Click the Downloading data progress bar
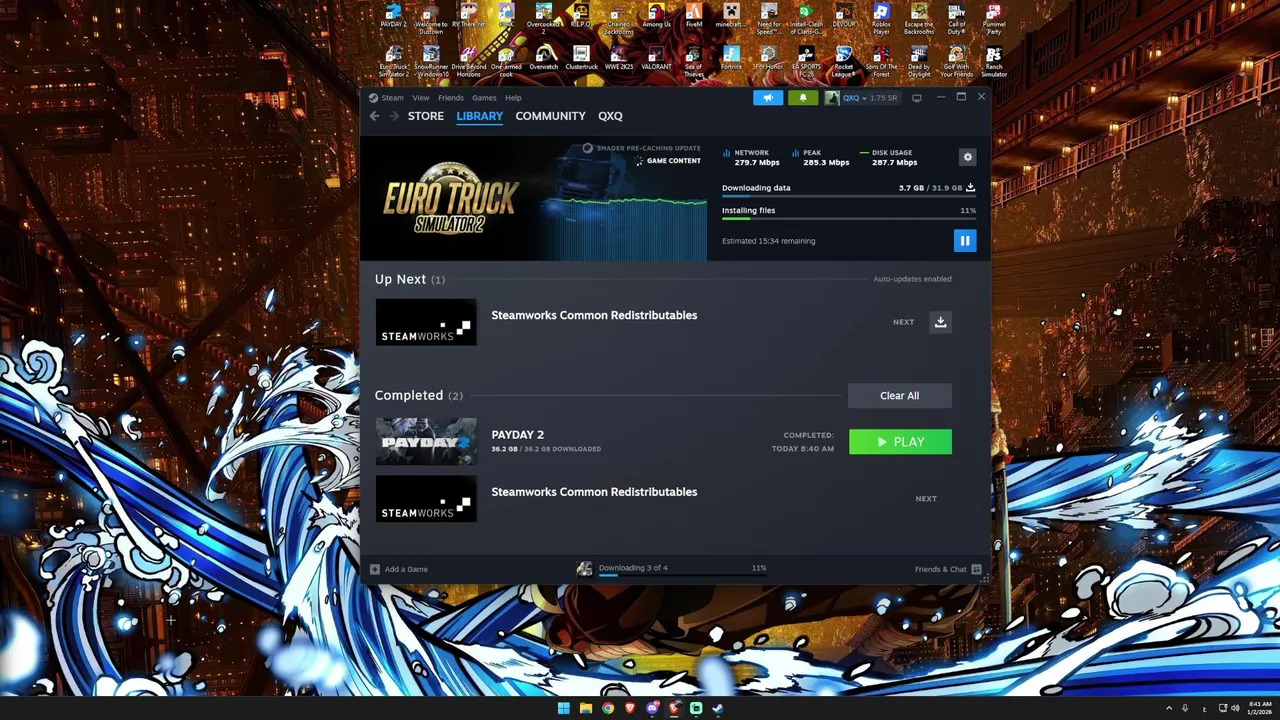Screen dimensions: 1280x720 [x=849, y=197]
